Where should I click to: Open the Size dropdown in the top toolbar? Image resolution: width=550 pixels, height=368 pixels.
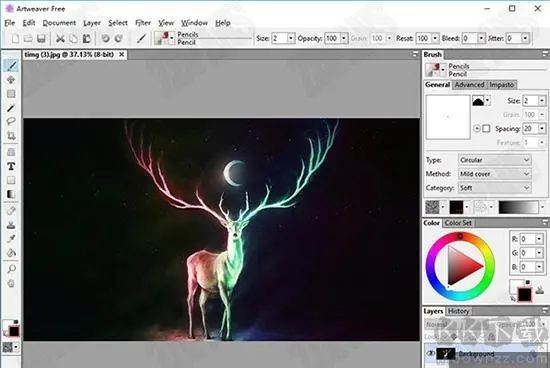coord(291,38)
